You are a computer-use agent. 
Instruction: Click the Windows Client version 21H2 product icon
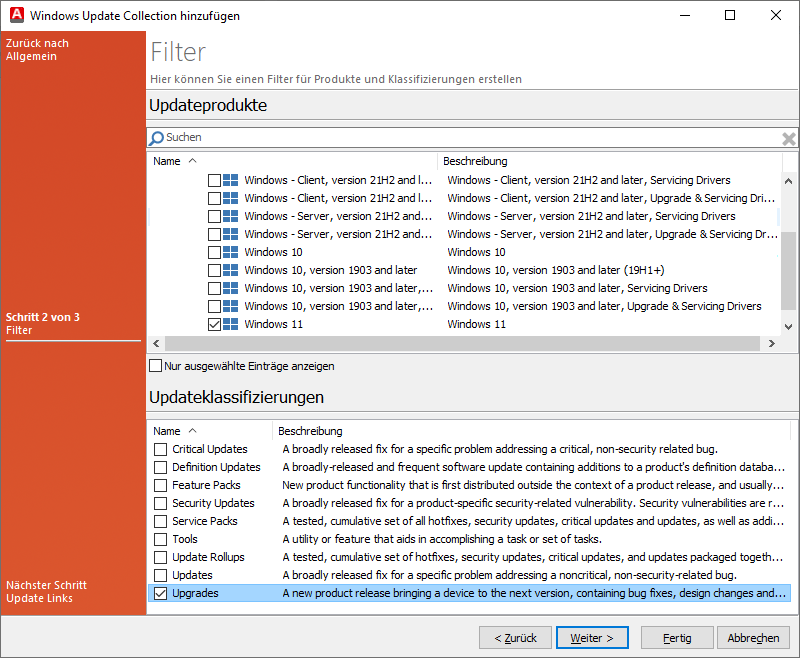[x=233, y=179]
